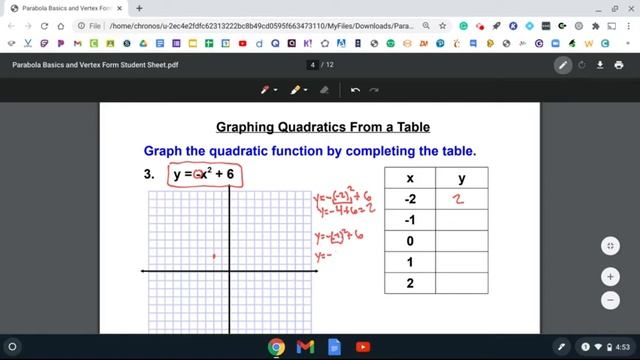This screenshot has height=360, width=640.
Task: Open the Gmail bookmark in bookmarks bar
Action: [78, 43]
